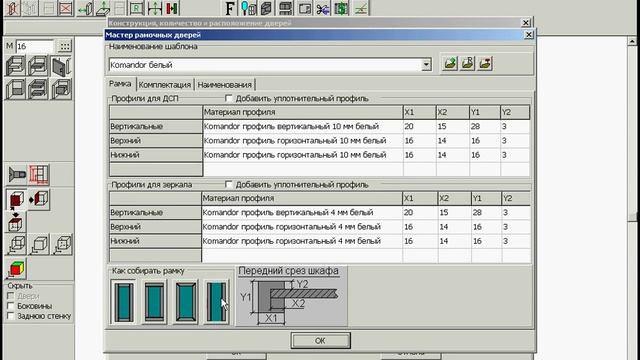The image size is (640, 360).
Task: Click the bold F toolbar icon
Action: click(230, 8)
